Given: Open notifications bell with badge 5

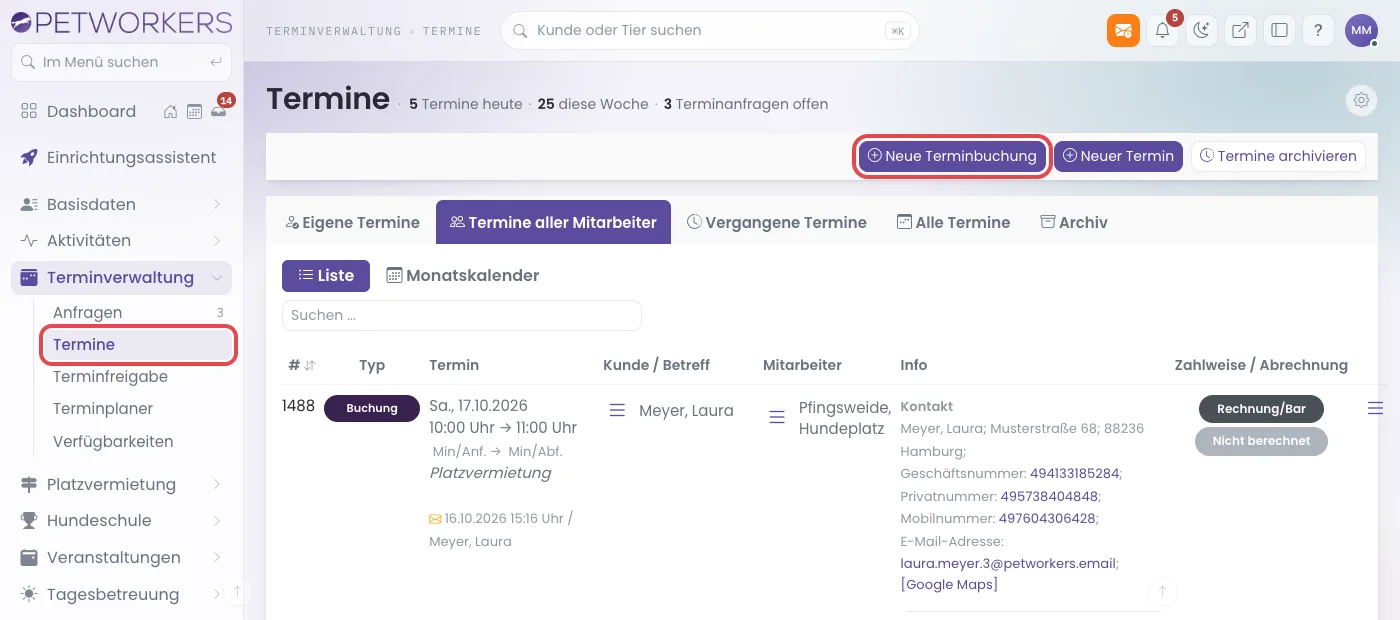Looking at the screenshot, I should 1162,30.
